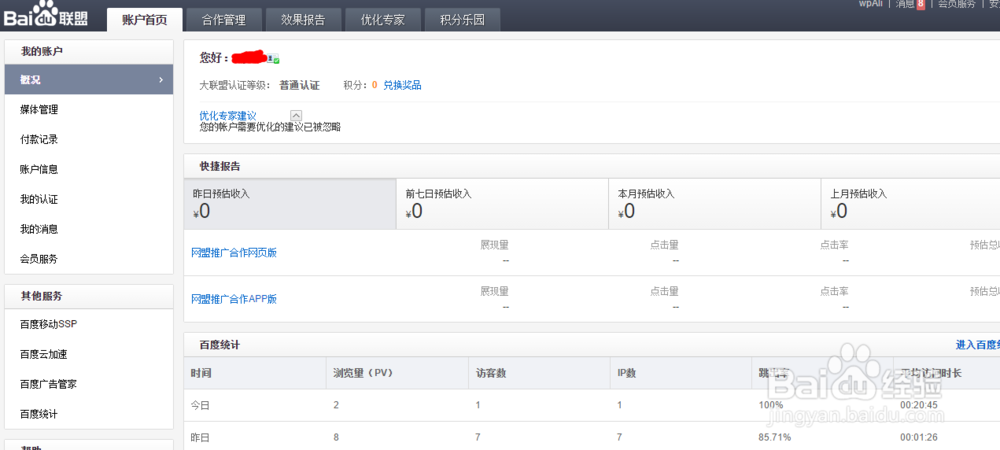Image resolution: width=1000 pixels, height=450 pixels.
Task: Switch to 账户首页 tab
Action: point(145,20)
